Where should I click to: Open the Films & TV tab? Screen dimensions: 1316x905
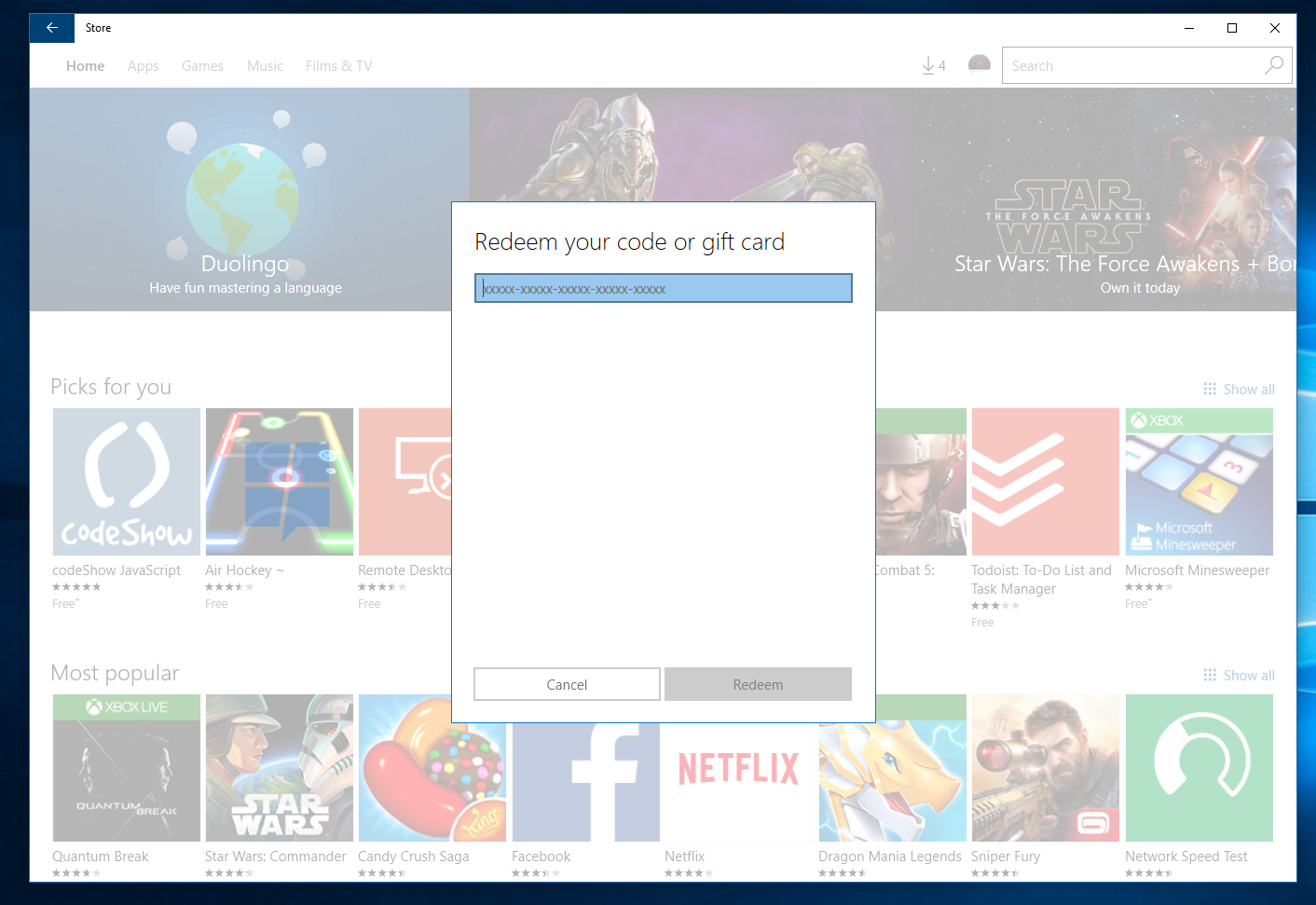pyautogui.click(x=338, y=66)
